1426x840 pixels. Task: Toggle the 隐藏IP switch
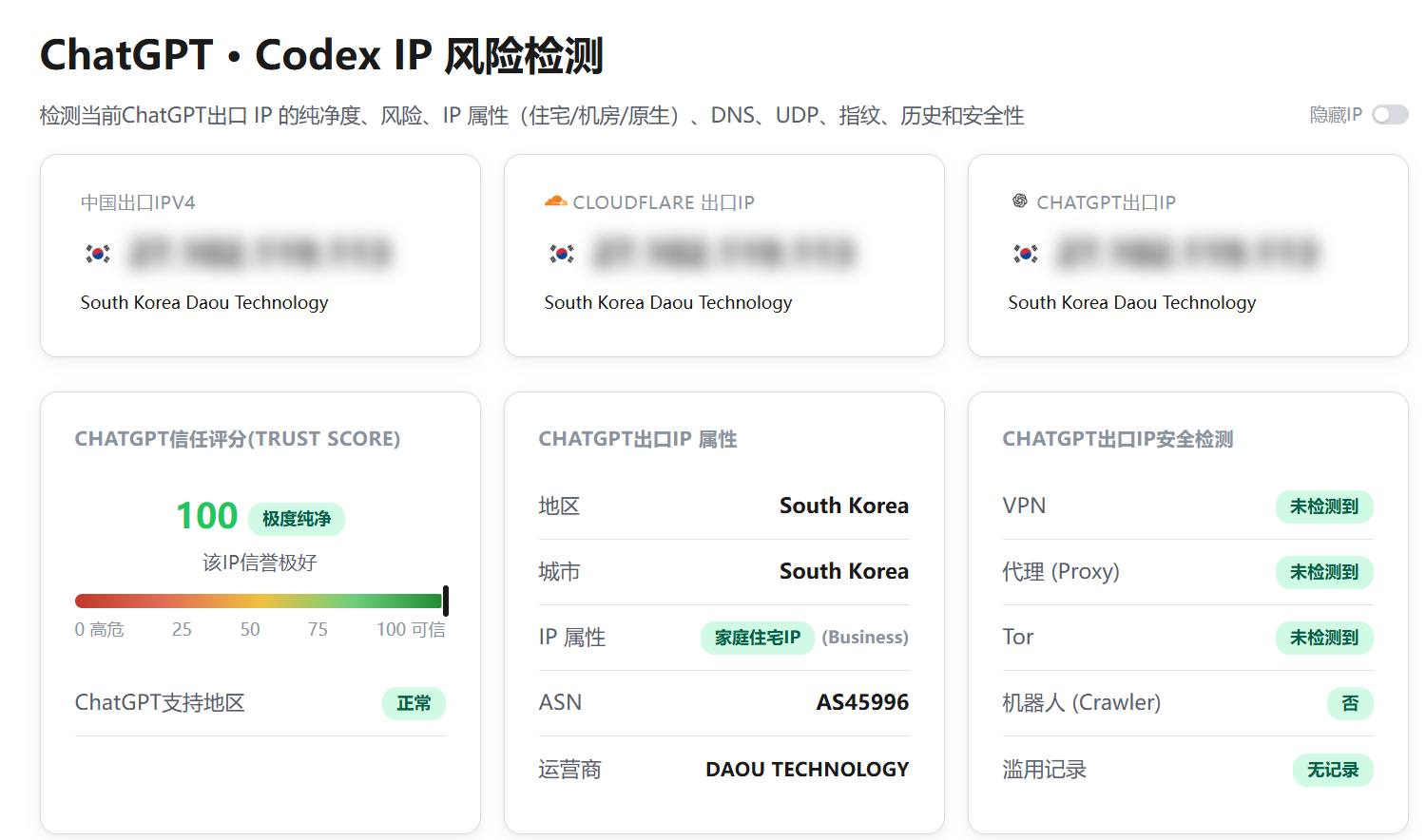tap(1390, 115)
